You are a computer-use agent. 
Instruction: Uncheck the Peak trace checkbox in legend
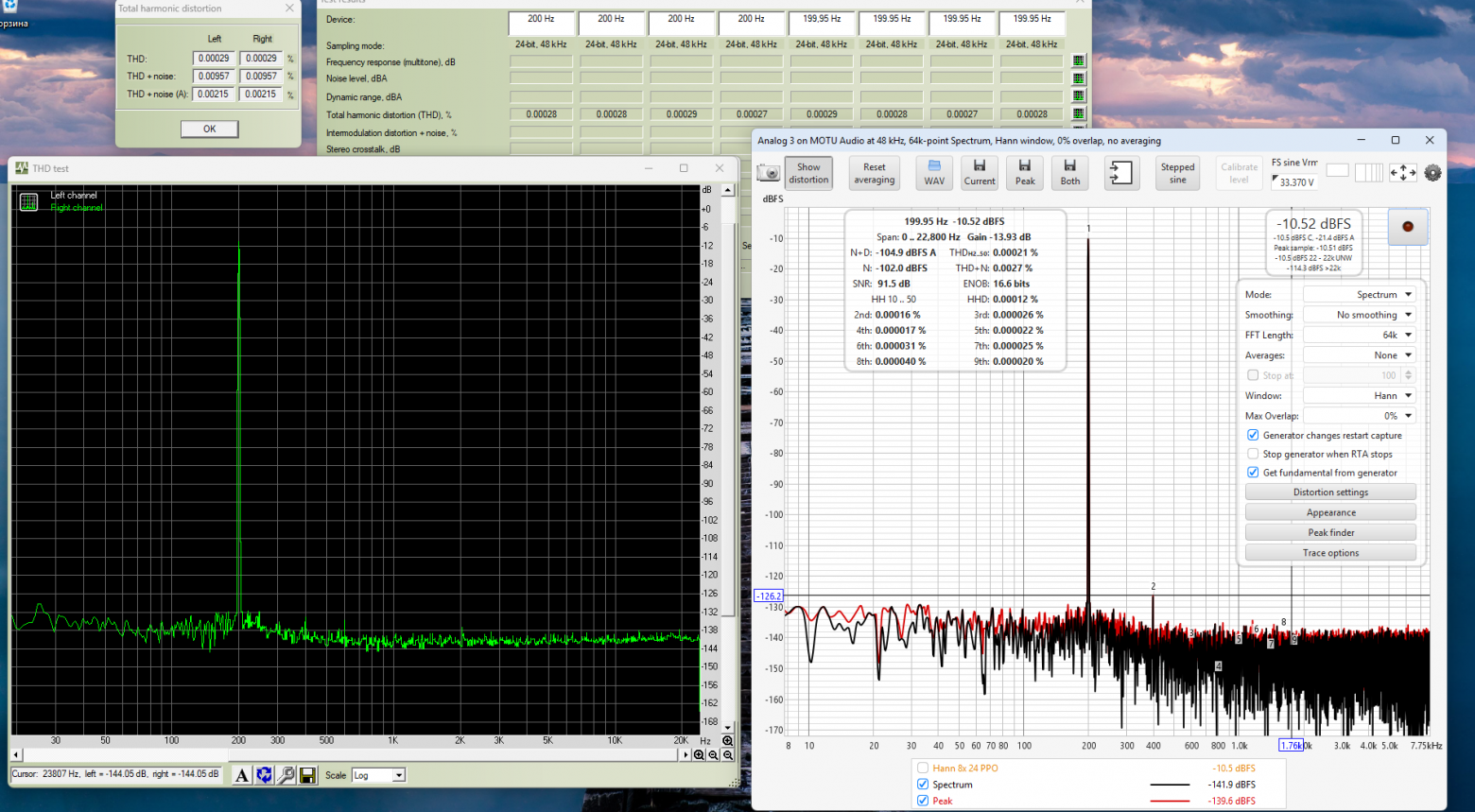pos(923,801)
